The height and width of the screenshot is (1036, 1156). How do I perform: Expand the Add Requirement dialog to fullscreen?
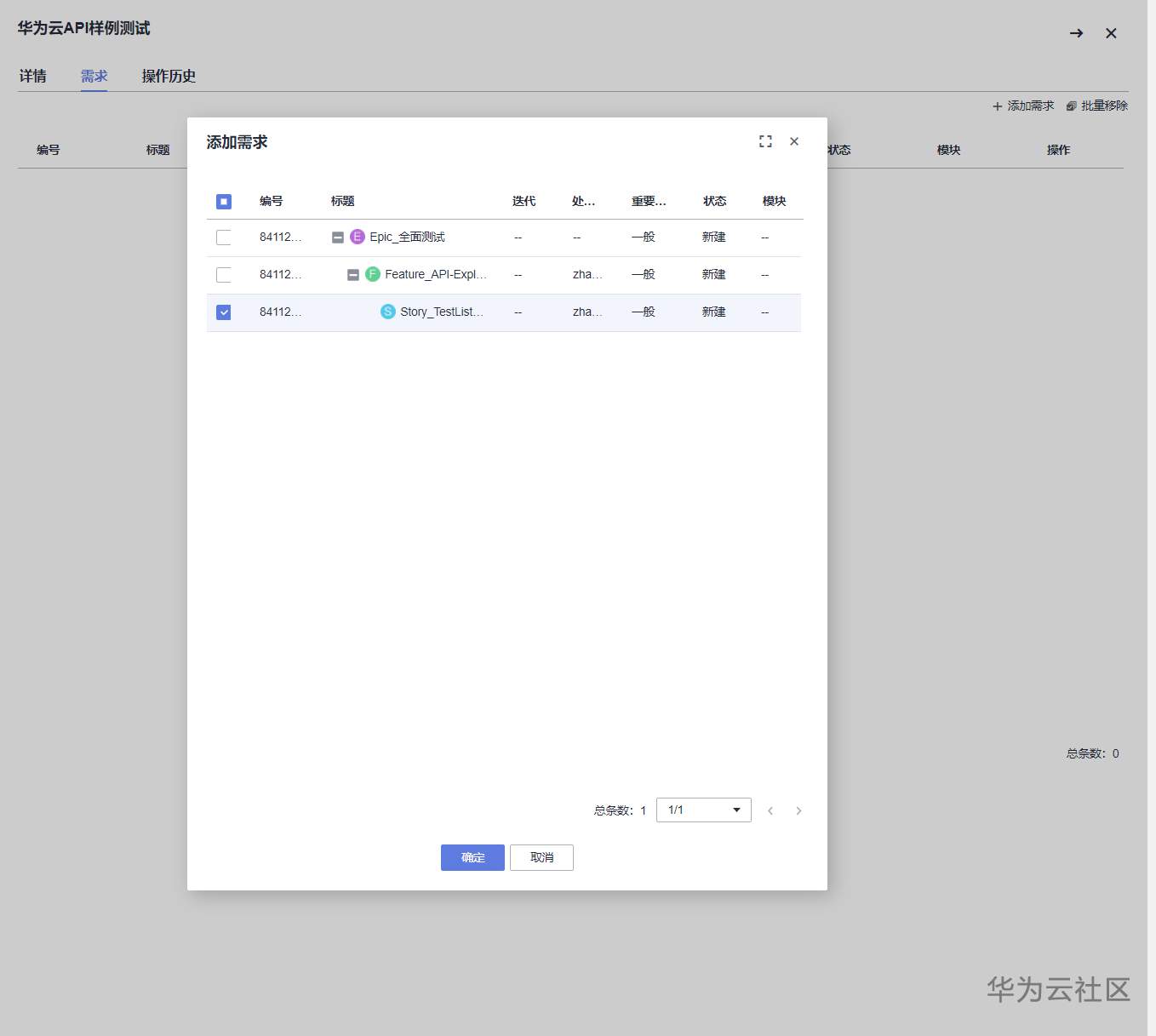(765, 141)
